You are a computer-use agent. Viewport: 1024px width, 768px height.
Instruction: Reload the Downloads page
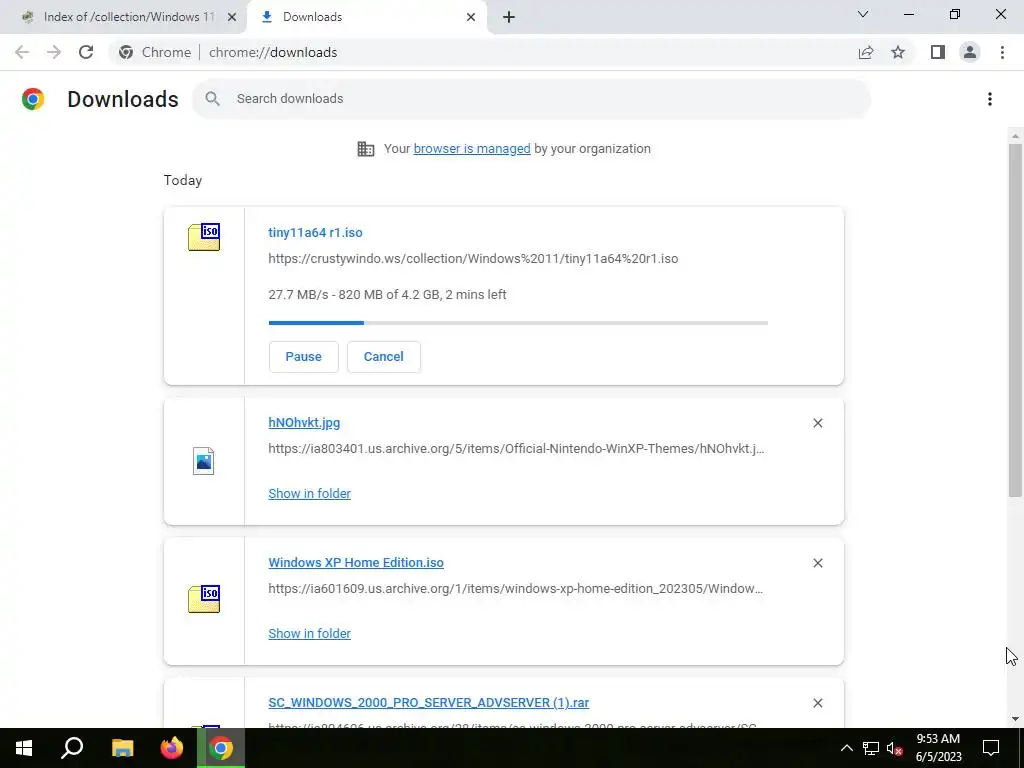point(86,52)
